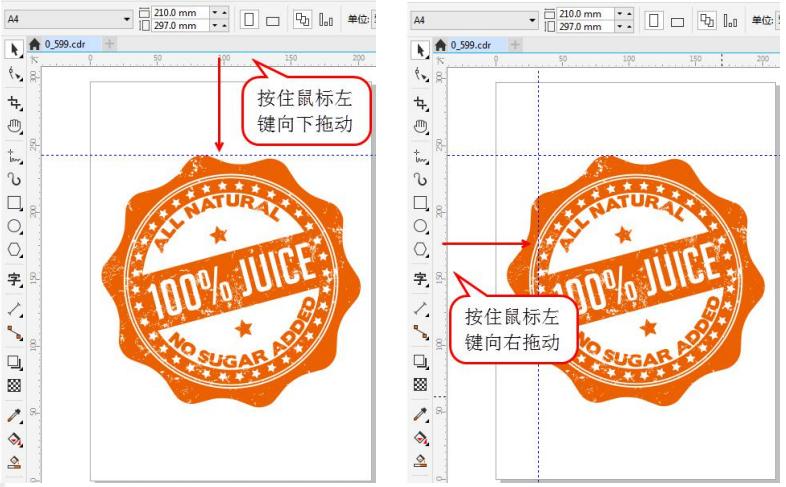Select the Pan hand tool in right window
Viewport: 786px width, 487px height.
pos(421,126)
